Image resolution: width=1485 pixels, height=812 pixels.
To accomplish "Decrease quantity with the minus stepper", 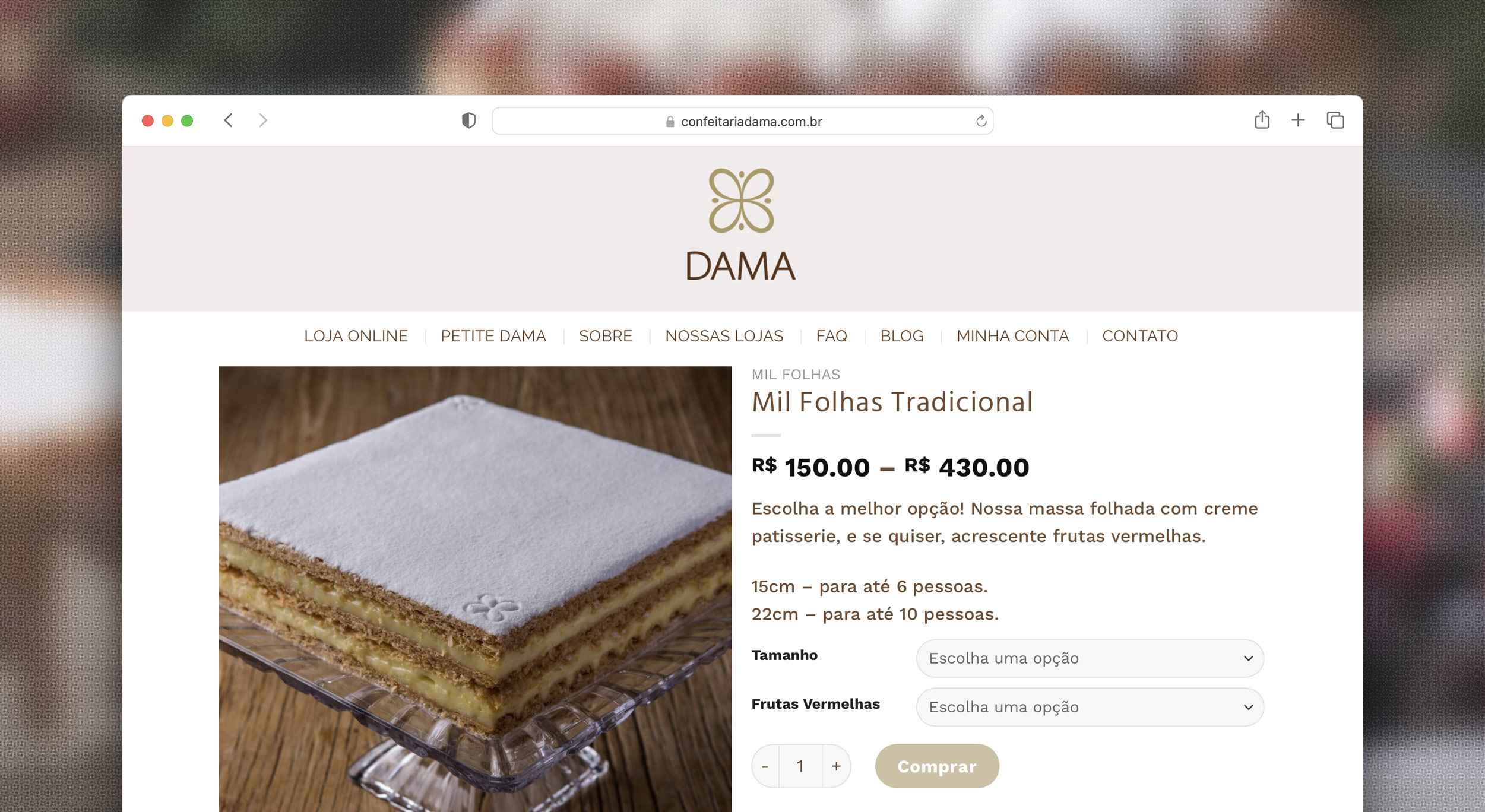I will (x=765, y=766).
